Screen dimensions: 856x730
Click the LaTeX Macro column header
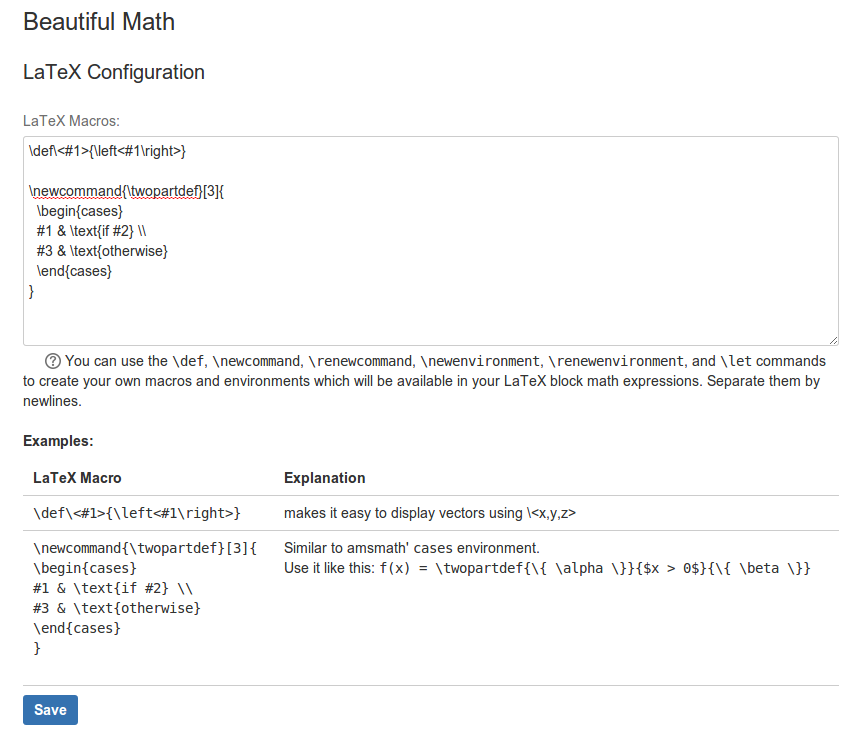77,478
